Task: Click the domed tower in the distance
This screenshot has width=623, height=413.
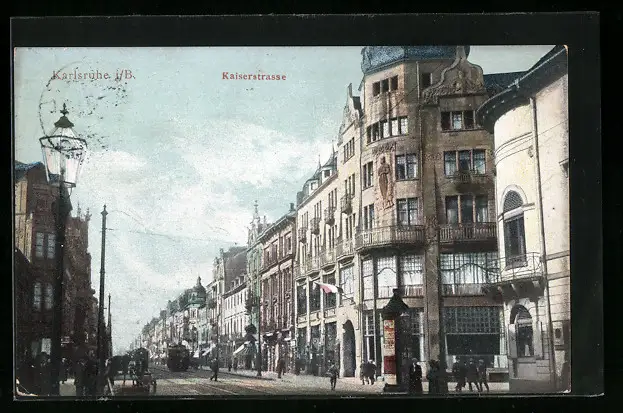Action: pyautogui.click(x=198, y=291)
